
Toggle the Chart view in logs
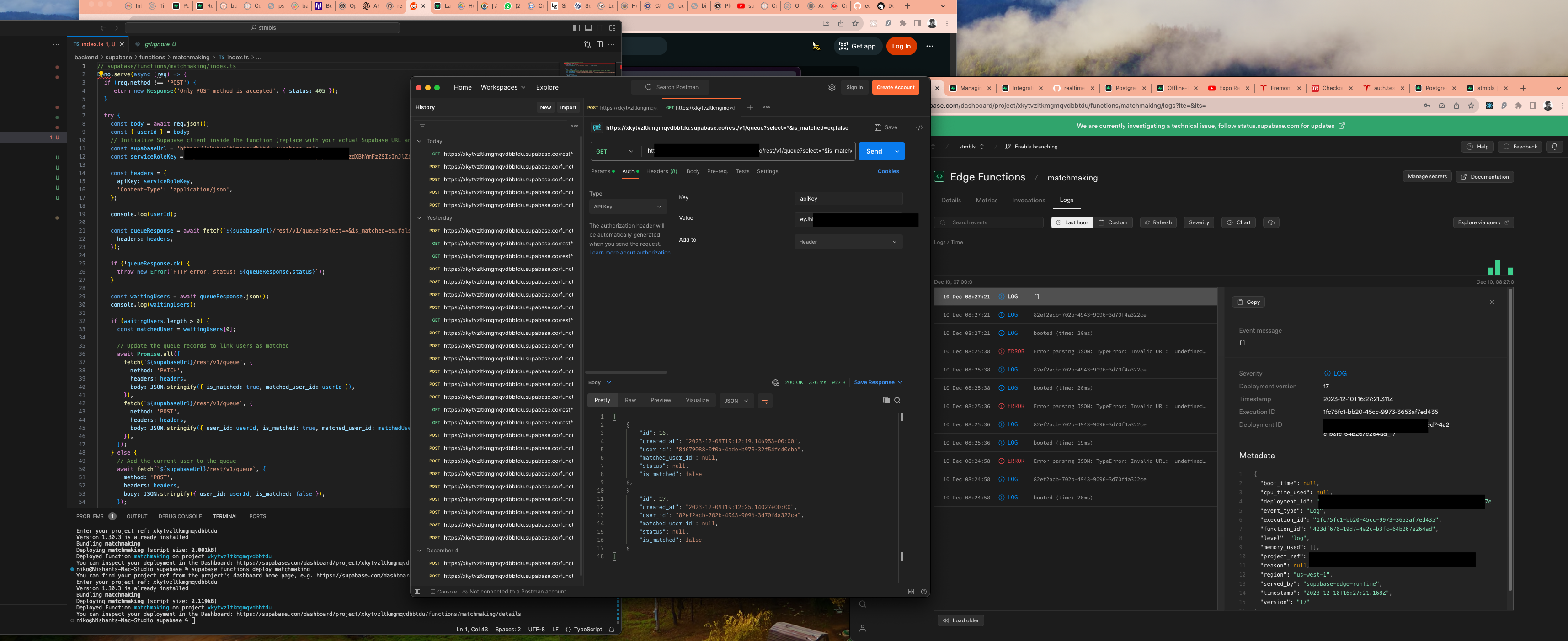(1238, 222)
